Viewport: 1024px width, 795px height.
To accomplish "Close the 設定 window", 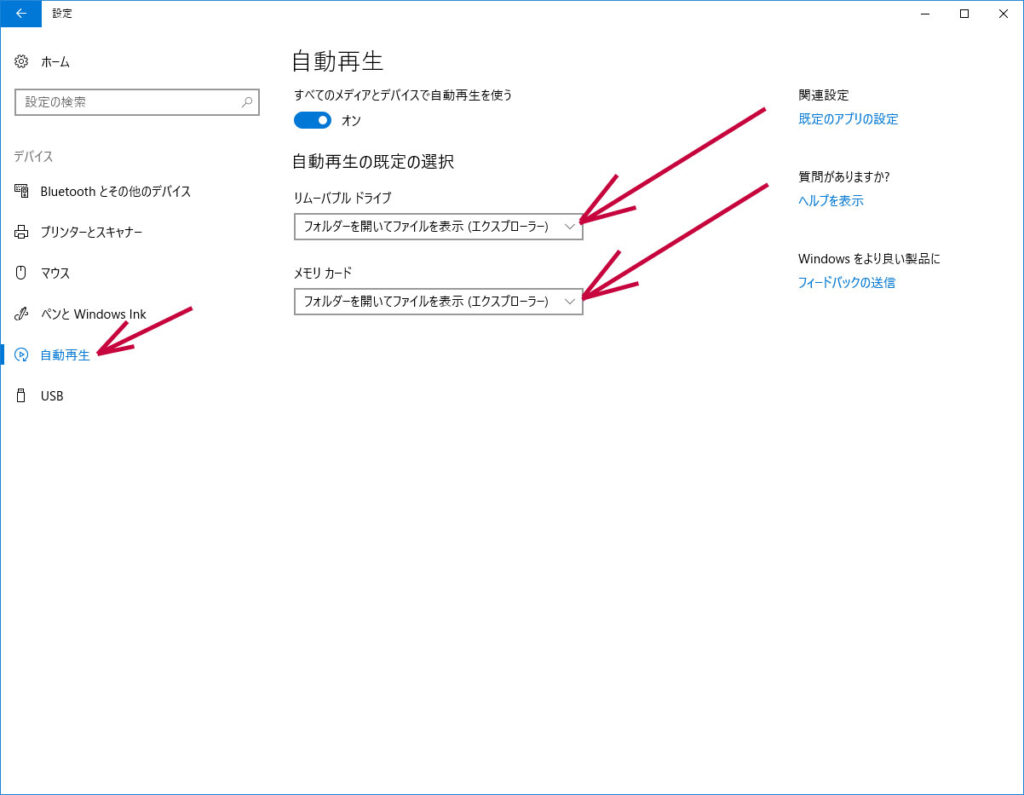I will [1003, 13].
